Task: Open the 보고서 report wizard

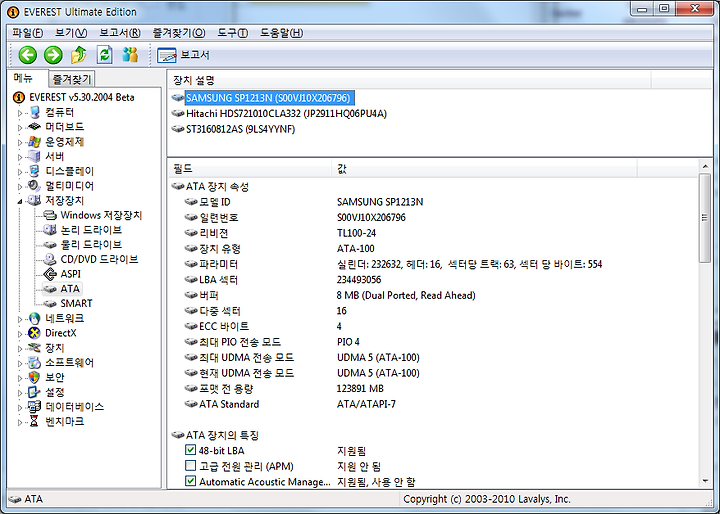Action: 183,55
